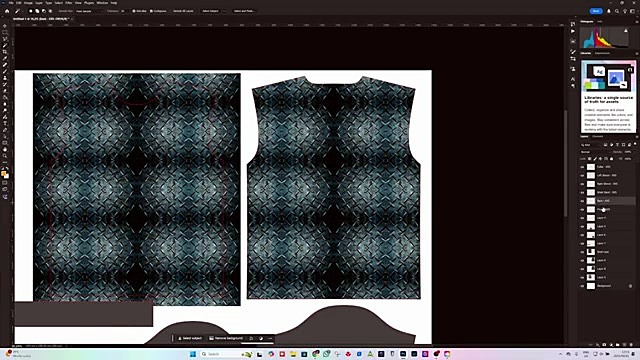Hide the Background layer
The image size is (640, 360).
[582, 286]
